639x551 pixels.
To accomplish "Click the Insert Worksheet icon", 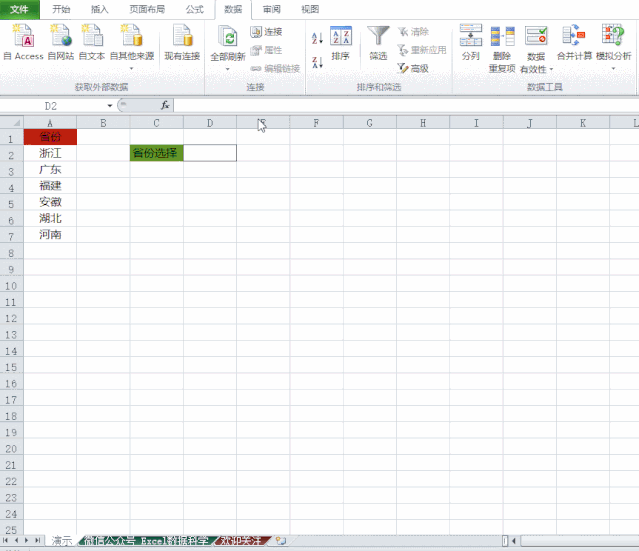I will [281, 541].
